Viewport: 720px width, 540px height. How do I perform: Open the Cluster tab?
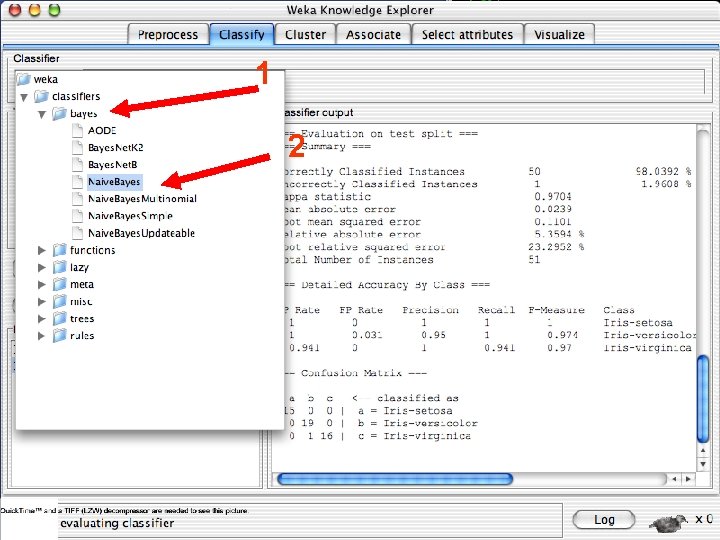pos(305,35)
